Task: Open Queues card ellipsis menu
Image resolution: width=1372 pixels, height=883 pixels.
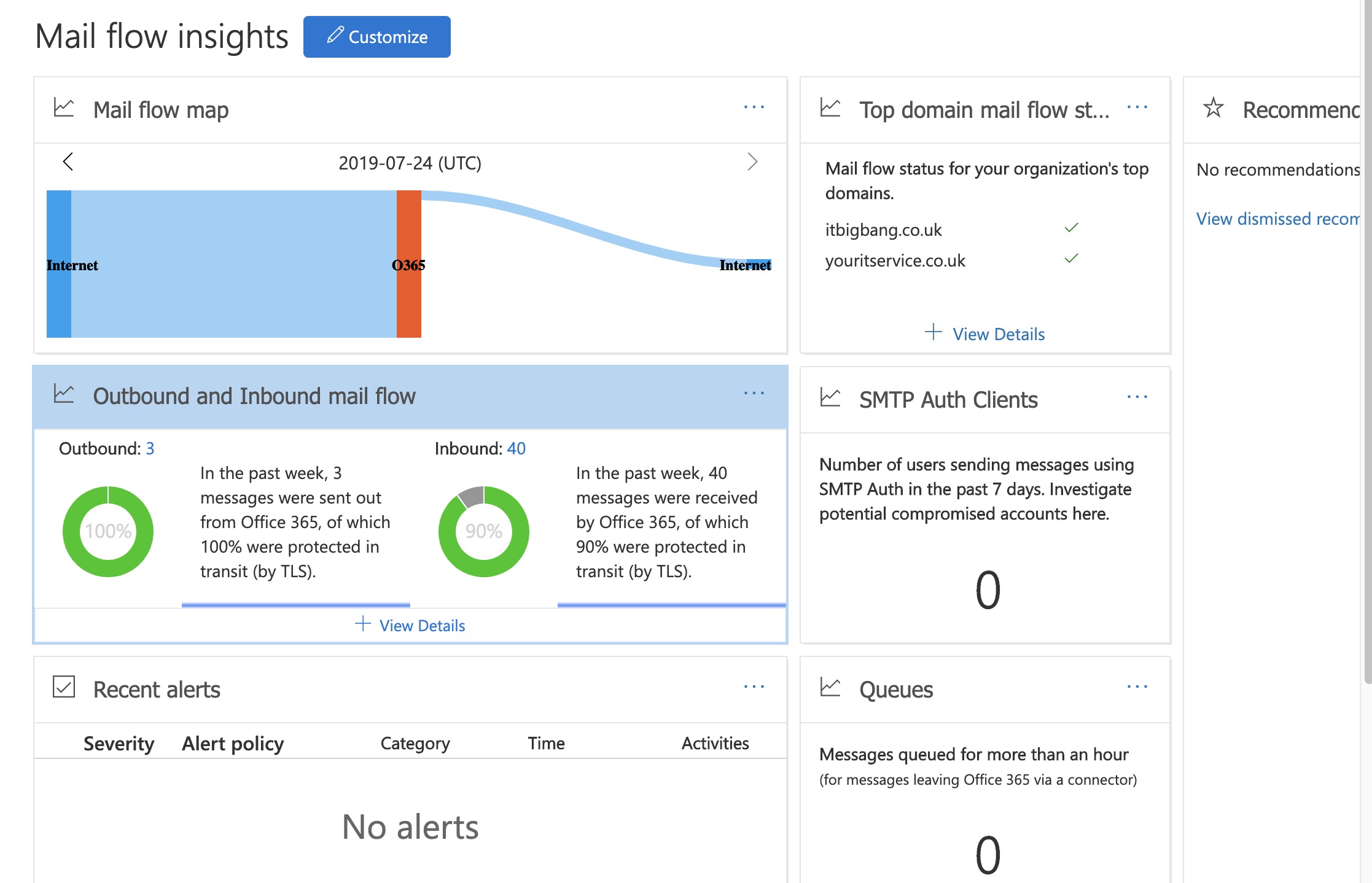Action: (1137, 687)
